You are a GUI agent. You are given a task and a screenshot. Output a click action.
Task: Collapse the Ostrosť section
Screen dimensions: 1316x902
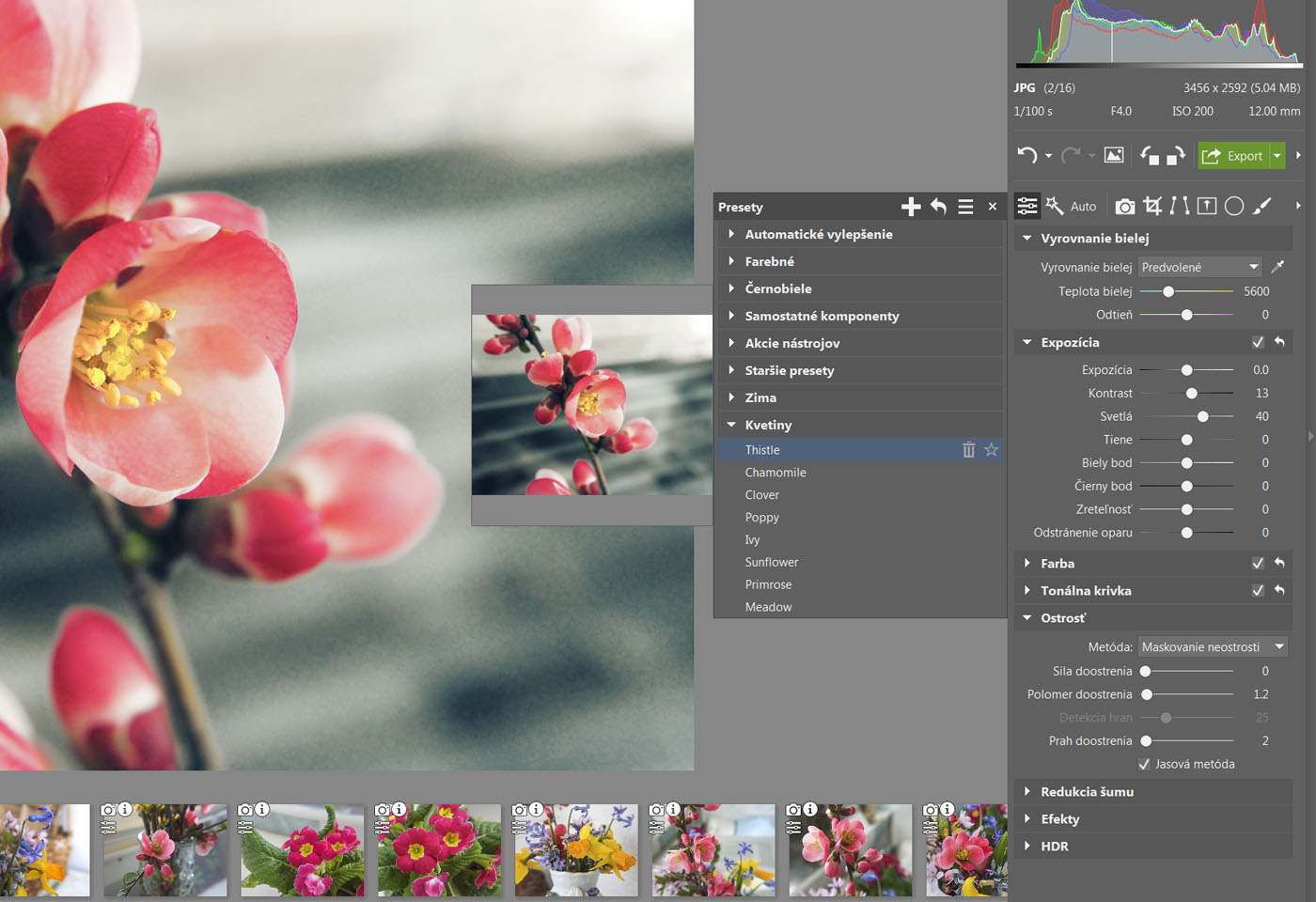1027,617
